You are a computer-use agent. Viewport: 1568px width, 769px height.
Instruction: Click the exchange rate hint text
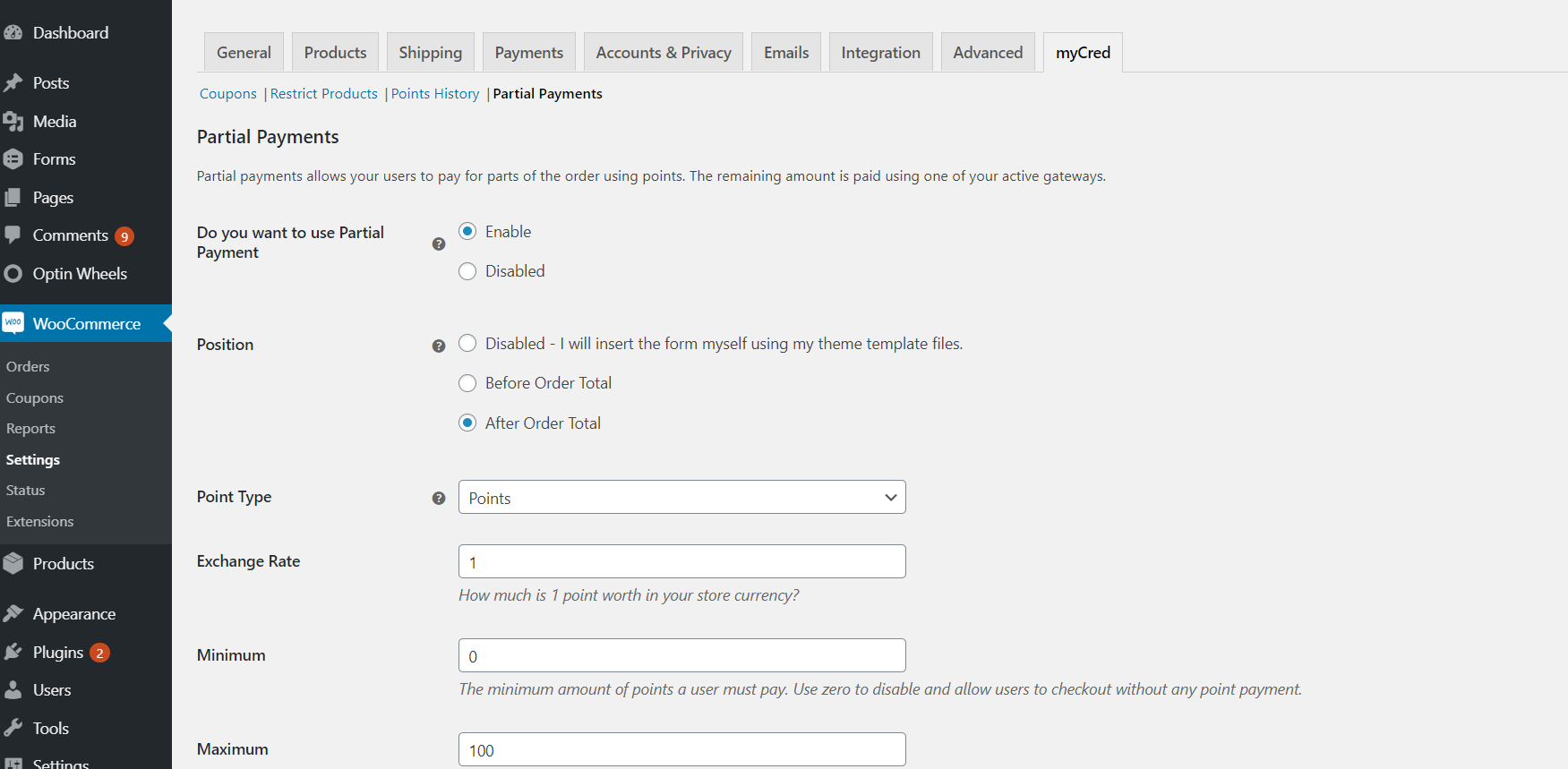click(629, 595)
